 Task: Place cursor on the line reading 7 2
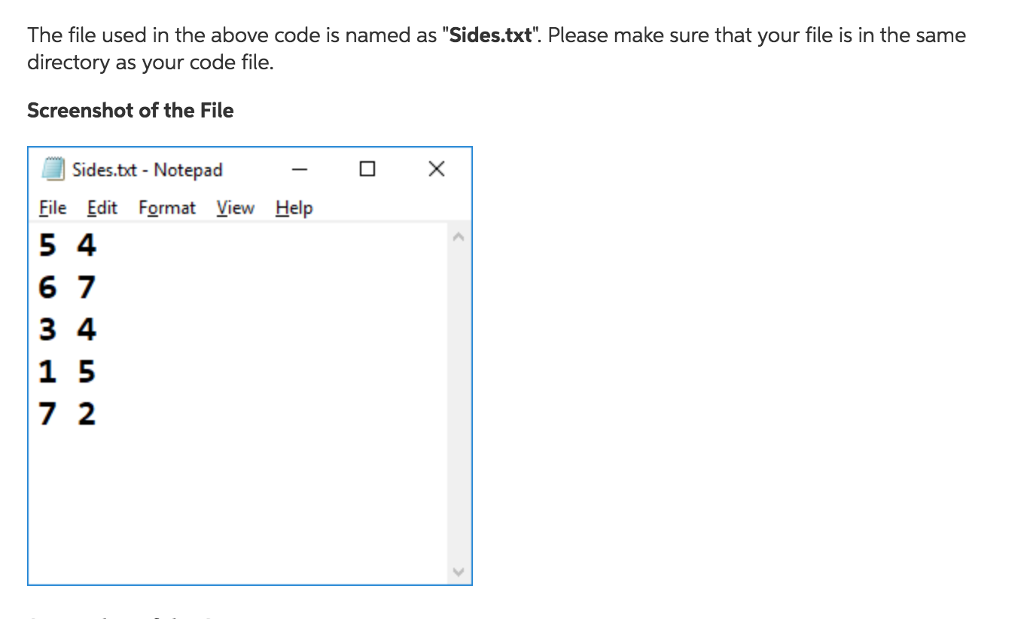(x=67, y=412)
